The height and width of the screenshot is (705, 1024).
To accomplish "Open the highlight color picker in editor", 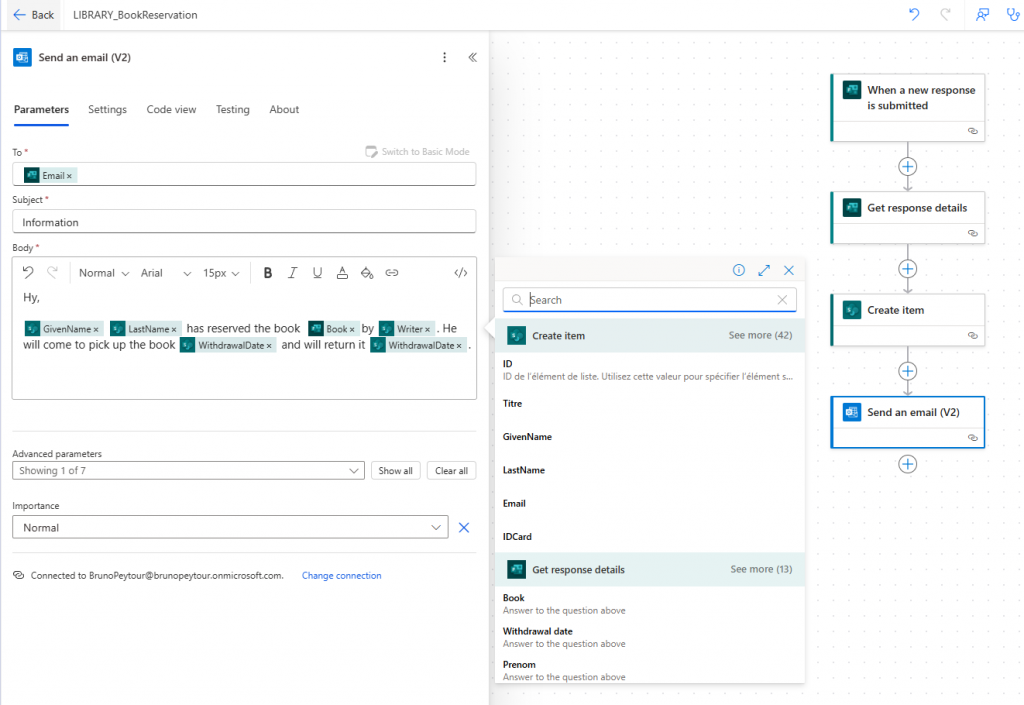I will coord(366,273).
